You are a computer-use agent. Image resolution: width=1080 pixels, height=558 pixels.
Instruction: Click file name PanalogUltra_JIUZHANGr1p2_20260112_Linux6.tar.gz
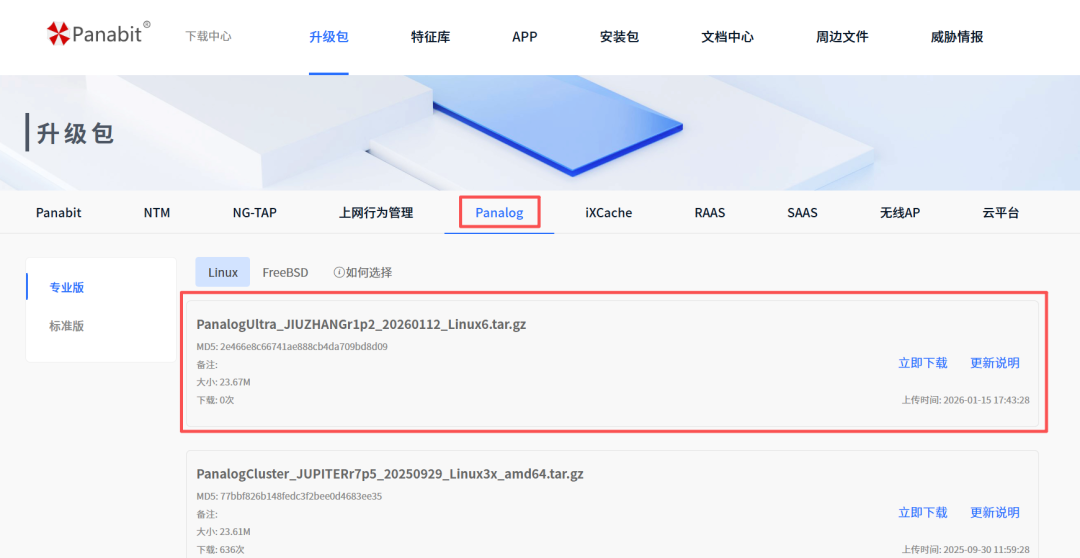click(361, 324)
